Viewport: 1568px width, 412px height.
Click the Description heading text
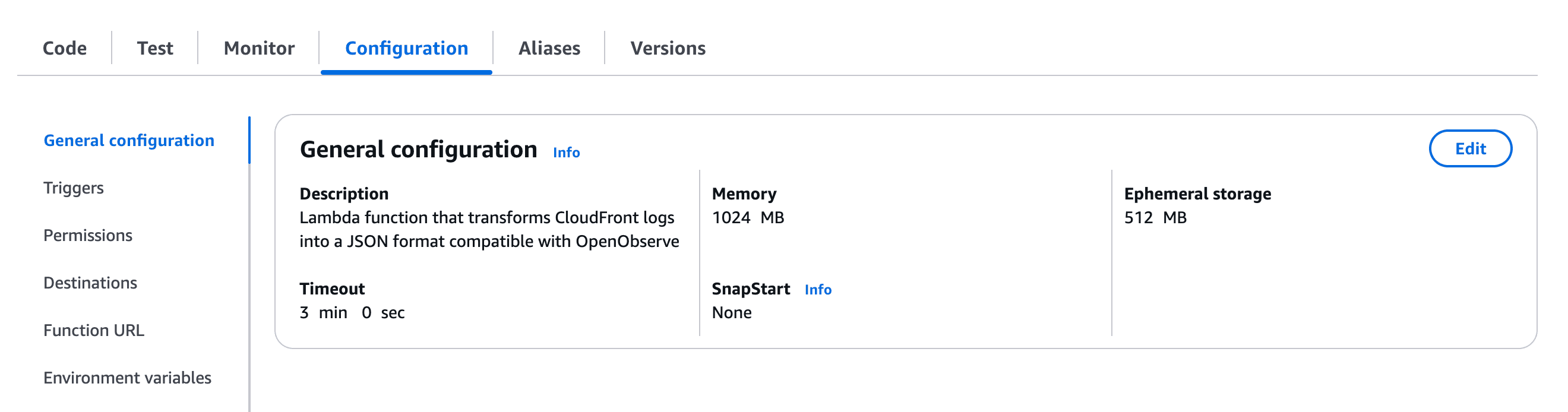(343, 194)
